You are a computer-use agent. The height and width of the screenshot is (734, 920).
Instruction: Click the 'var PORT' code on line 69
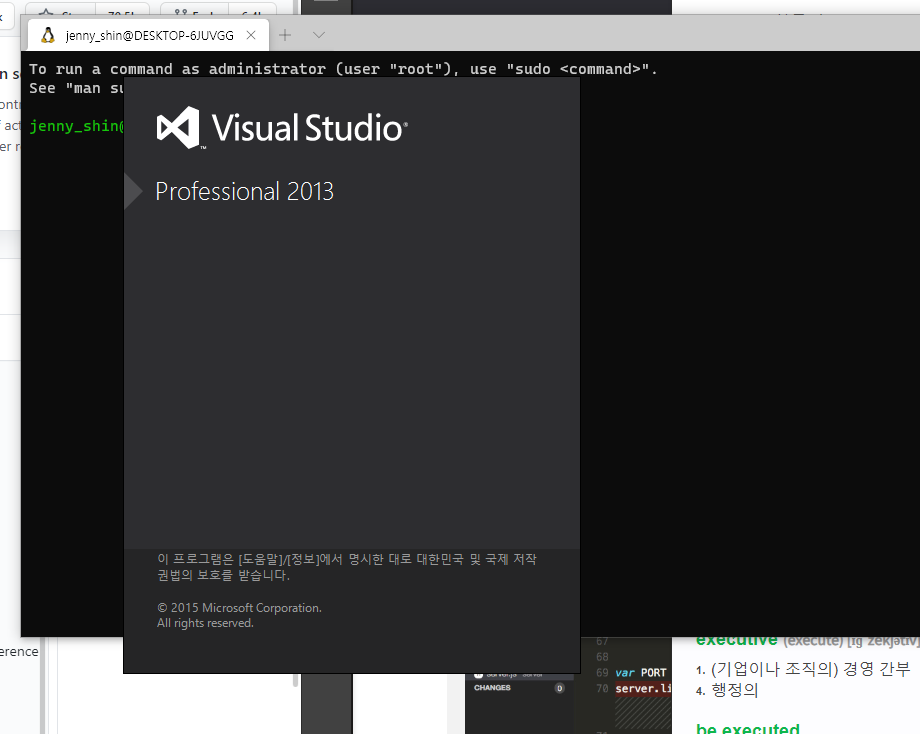coord(641,672)
